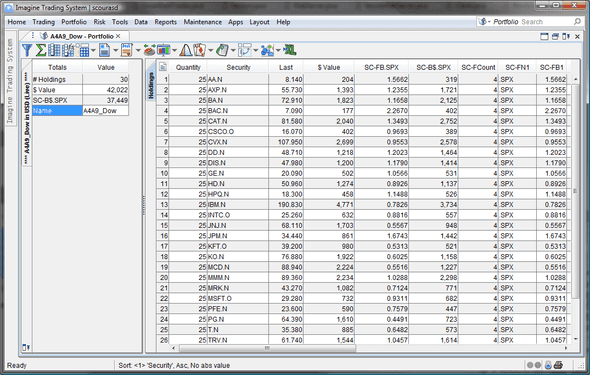This screenshot has height=375, width=590.
Task: Select the vertical Holdings tab
Action: point(151,85)
